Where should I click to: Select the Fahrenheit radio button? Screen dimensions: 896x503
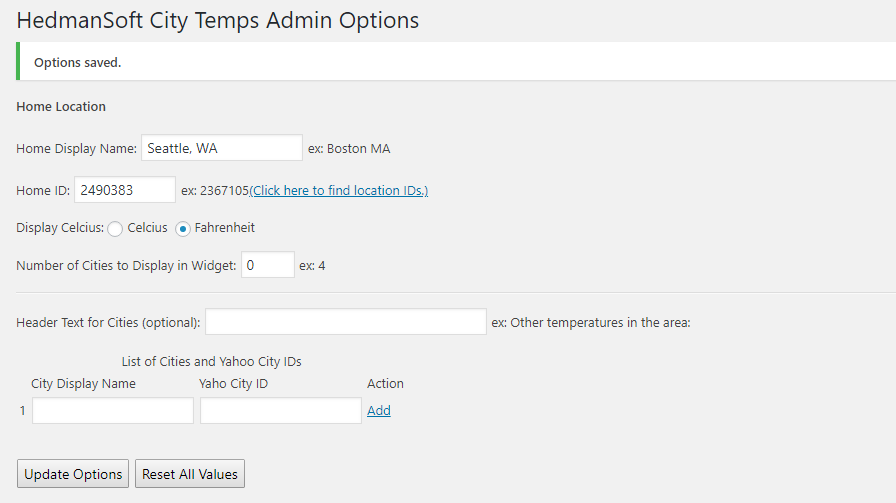click(x=182, y=229)
